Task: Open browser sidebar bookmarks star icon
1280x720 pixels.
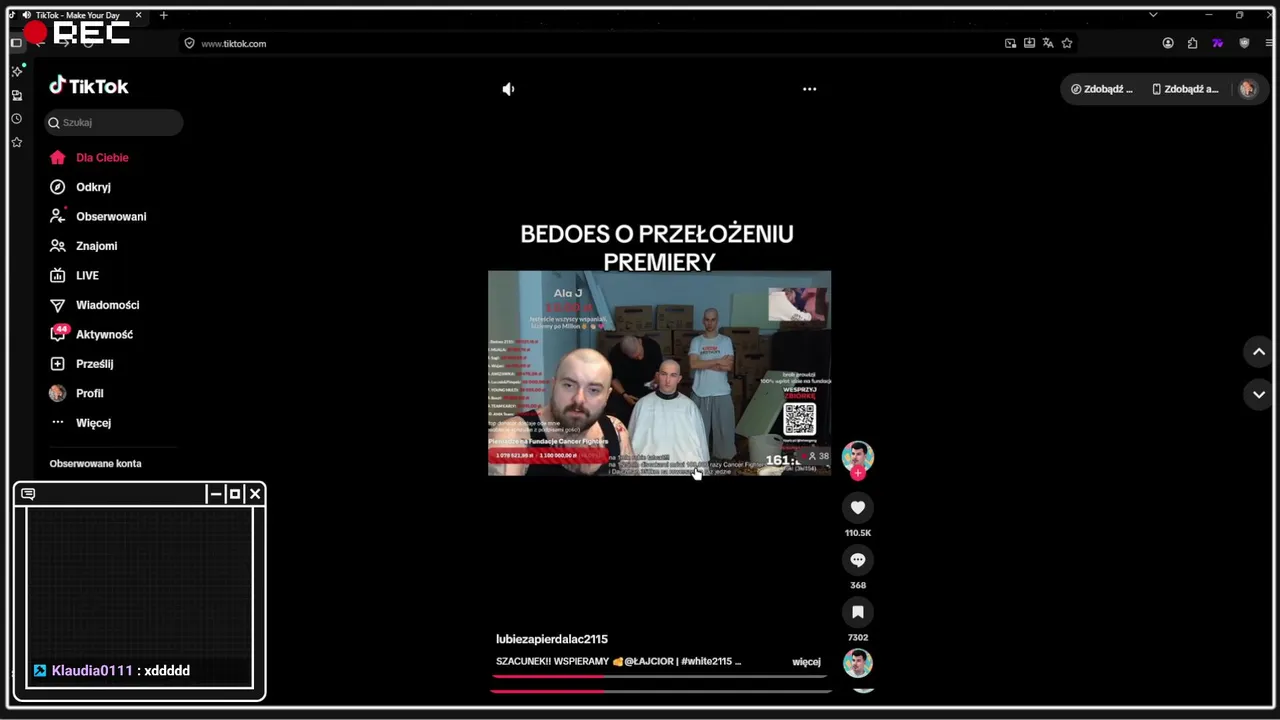Action: pos(17,143)
